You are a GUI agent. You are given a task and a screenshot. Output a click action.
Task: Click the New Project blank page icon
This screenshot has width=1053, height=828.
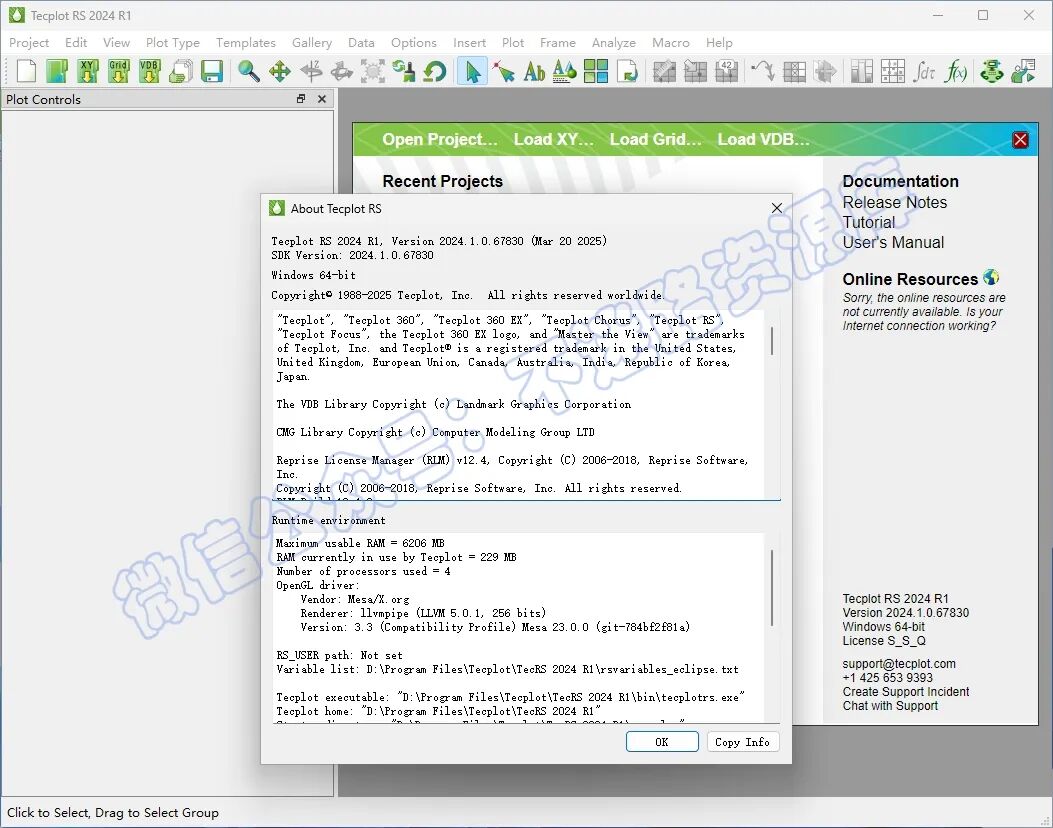tap(26, 71)
